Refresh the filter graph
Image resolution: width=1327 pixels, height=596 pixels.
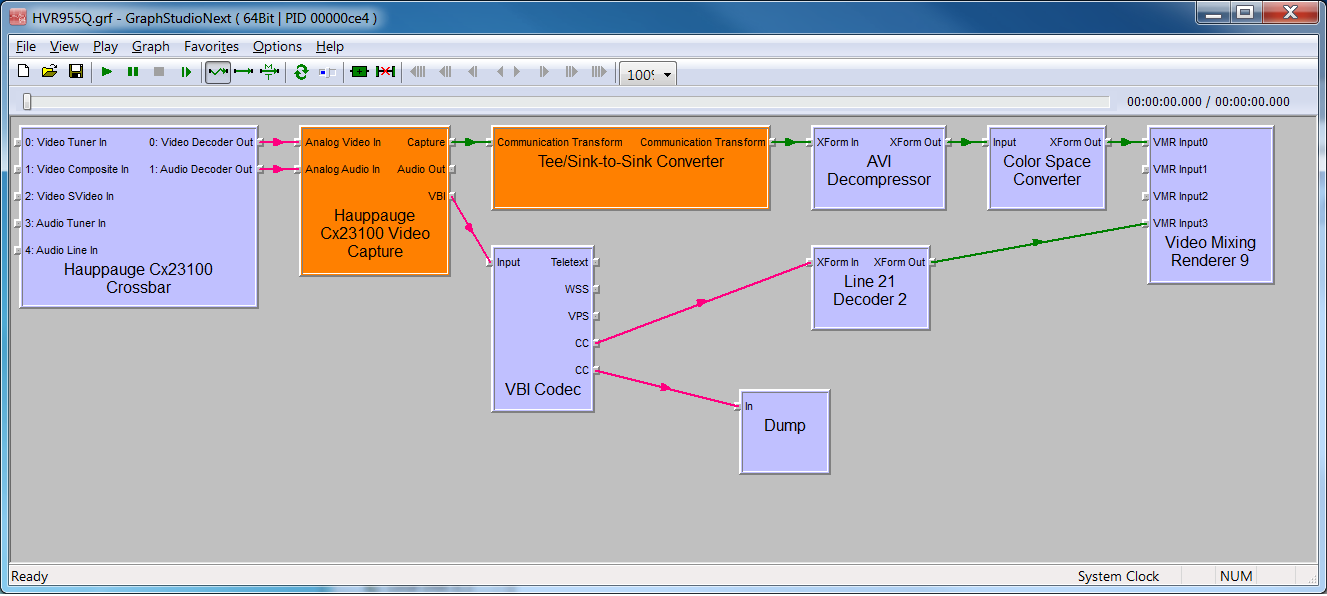pos(301,72)
